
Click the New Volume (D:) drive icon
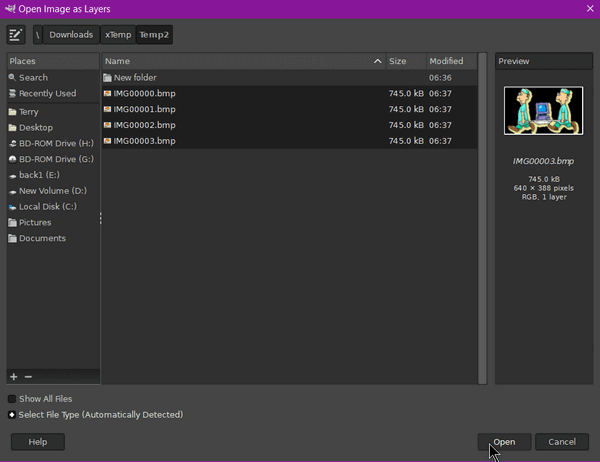pyautogui.click(x=12, y=191)
